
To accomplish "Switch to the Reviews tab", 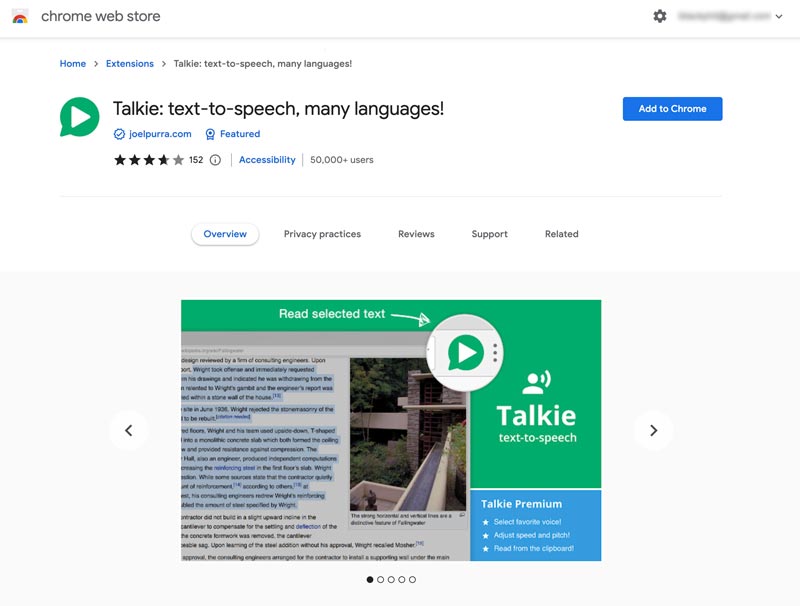I will pyautogui.click(x=416, y=234).
